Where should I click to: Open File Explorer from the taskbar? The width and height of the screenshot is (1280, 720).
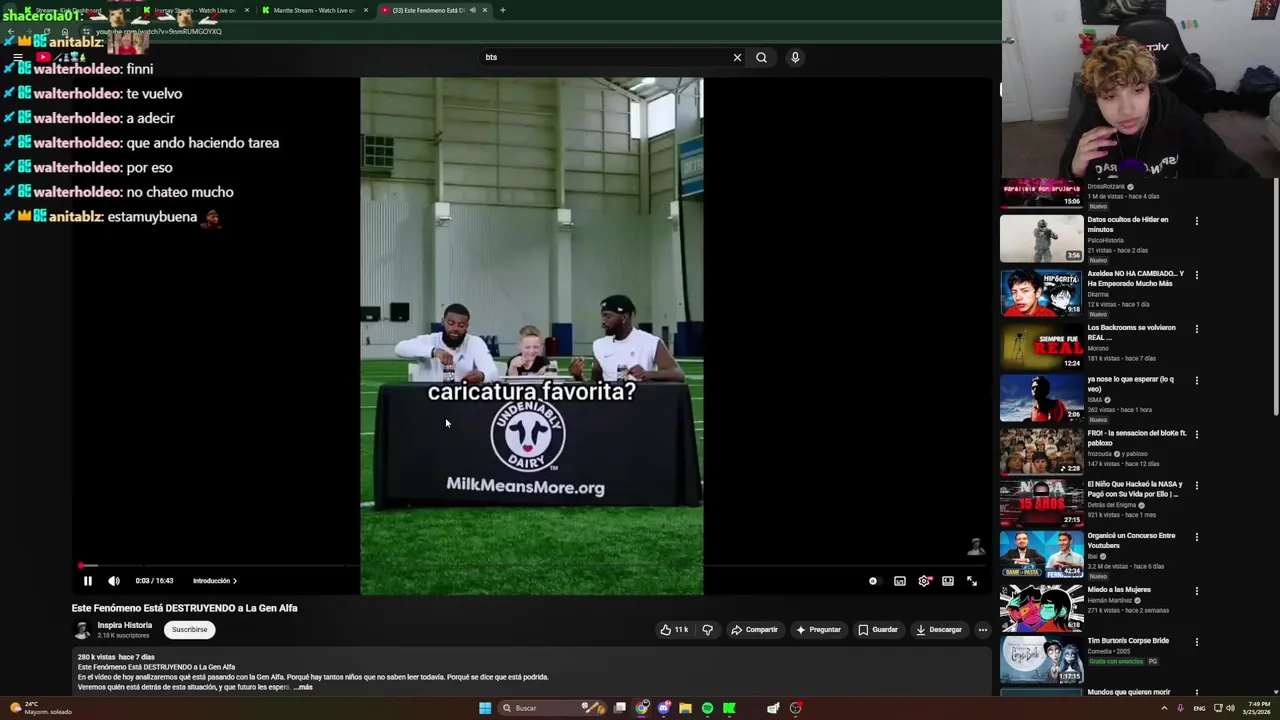tap(685, 708)
